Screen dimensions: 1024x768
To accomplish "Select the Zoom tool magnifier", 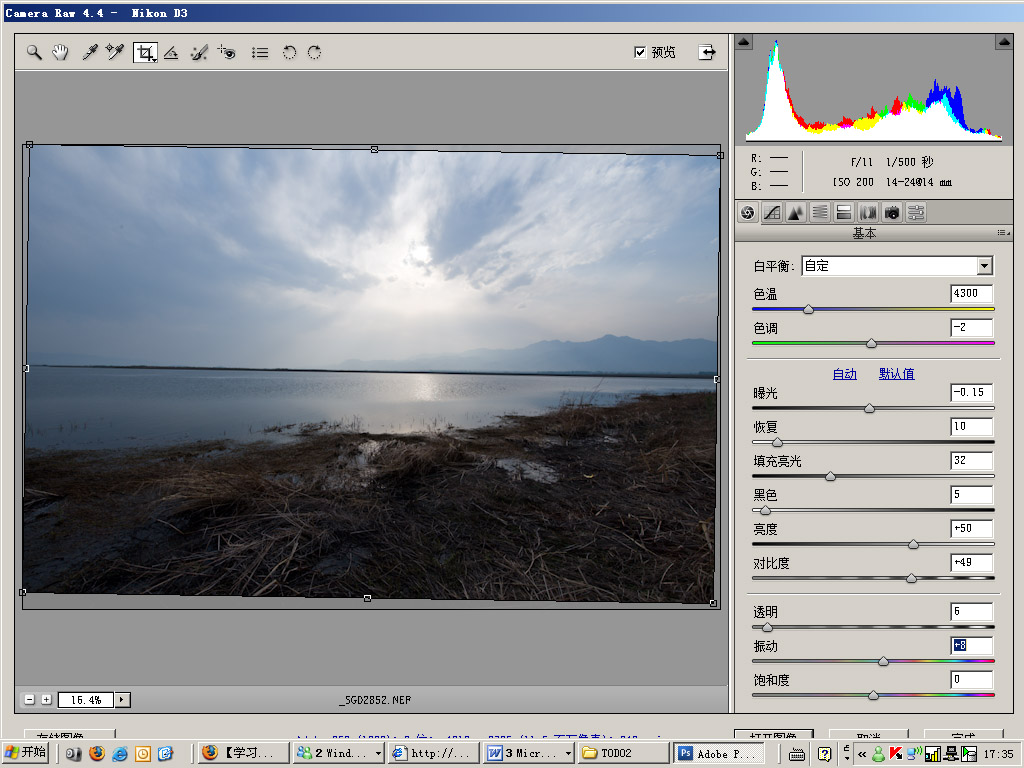I will 34,52.
